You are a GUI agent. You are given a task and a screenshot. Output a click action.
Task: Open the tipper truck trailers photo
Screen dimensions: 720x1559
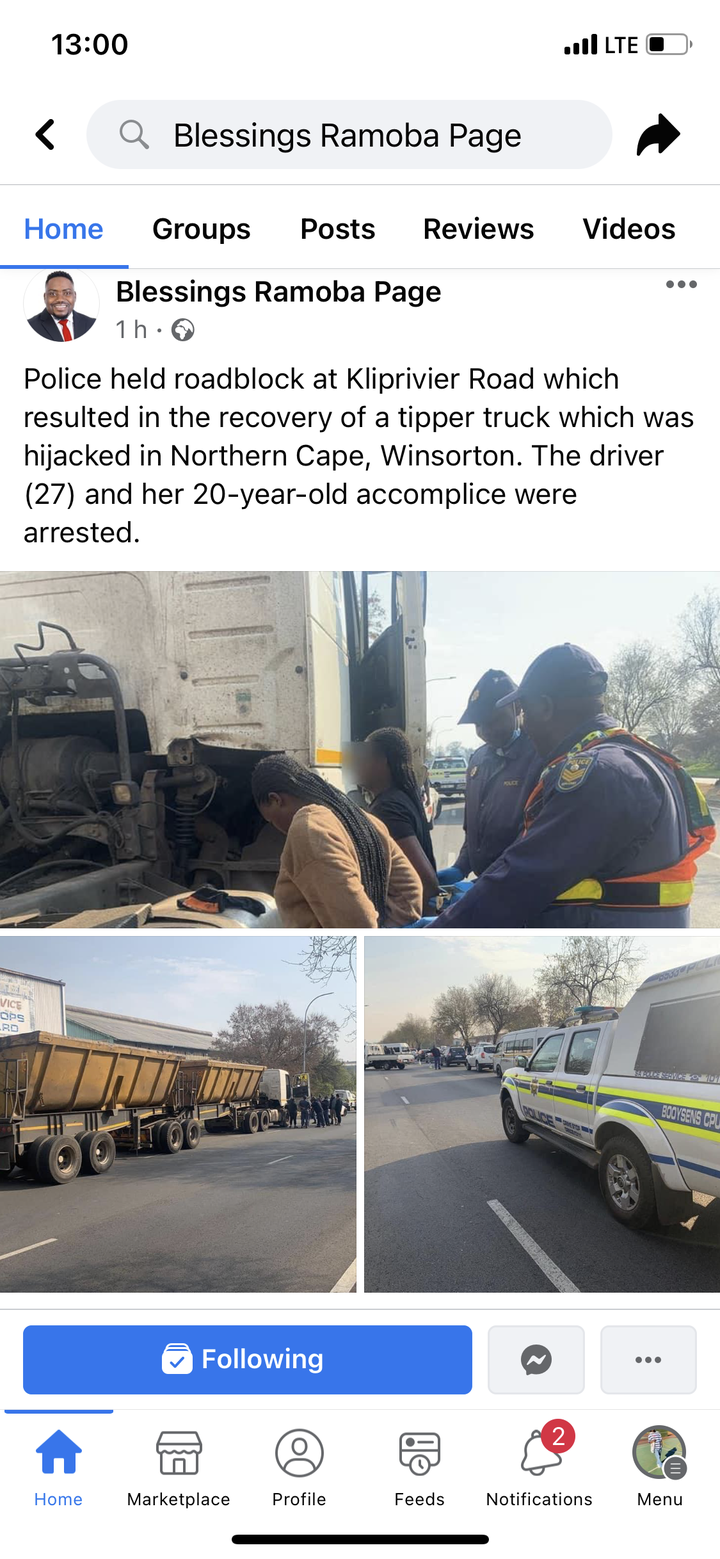(178, 1114)
